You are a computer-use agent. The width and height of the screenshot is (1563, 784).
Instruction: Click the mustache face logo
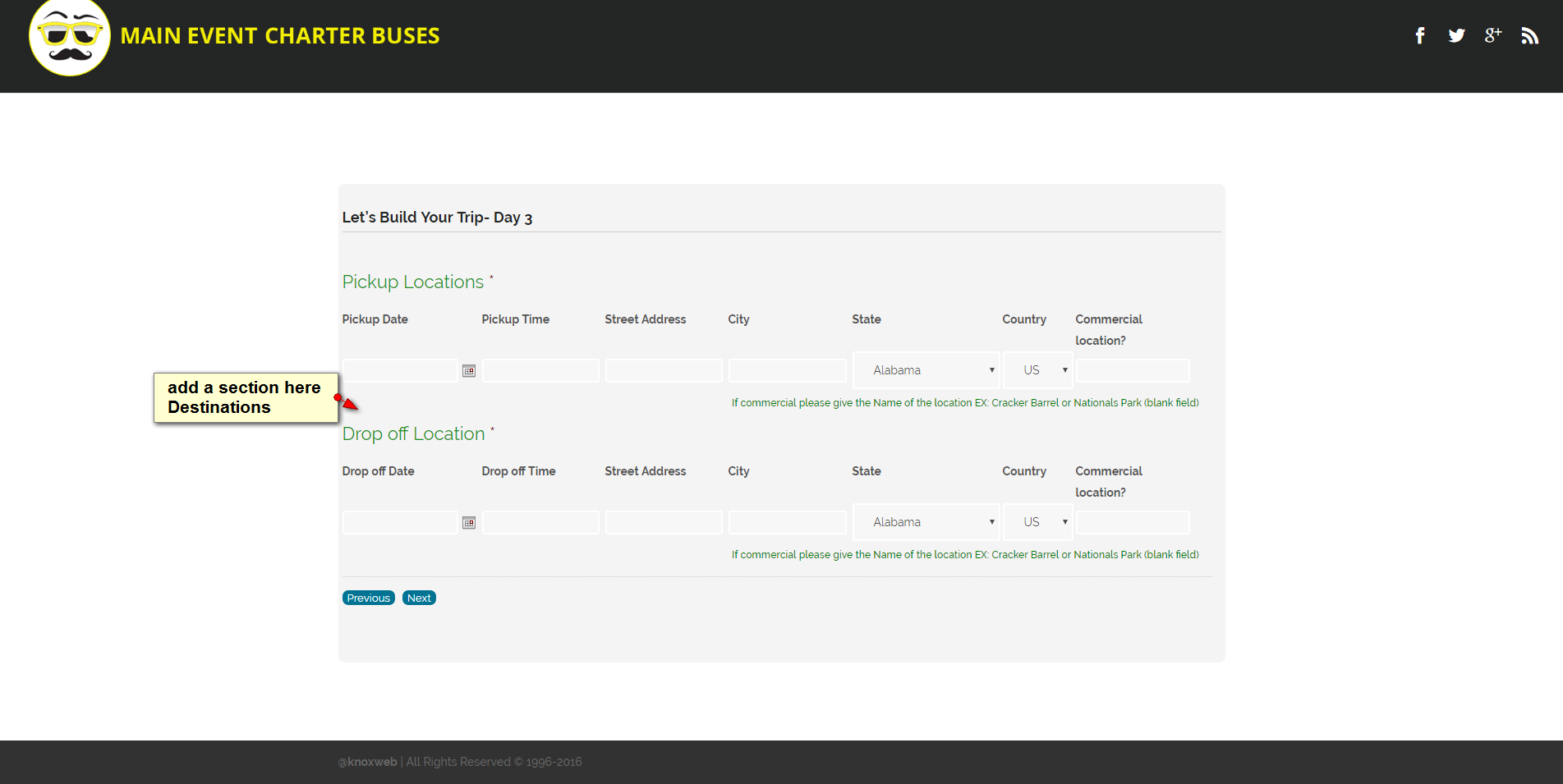click(70, 38)
